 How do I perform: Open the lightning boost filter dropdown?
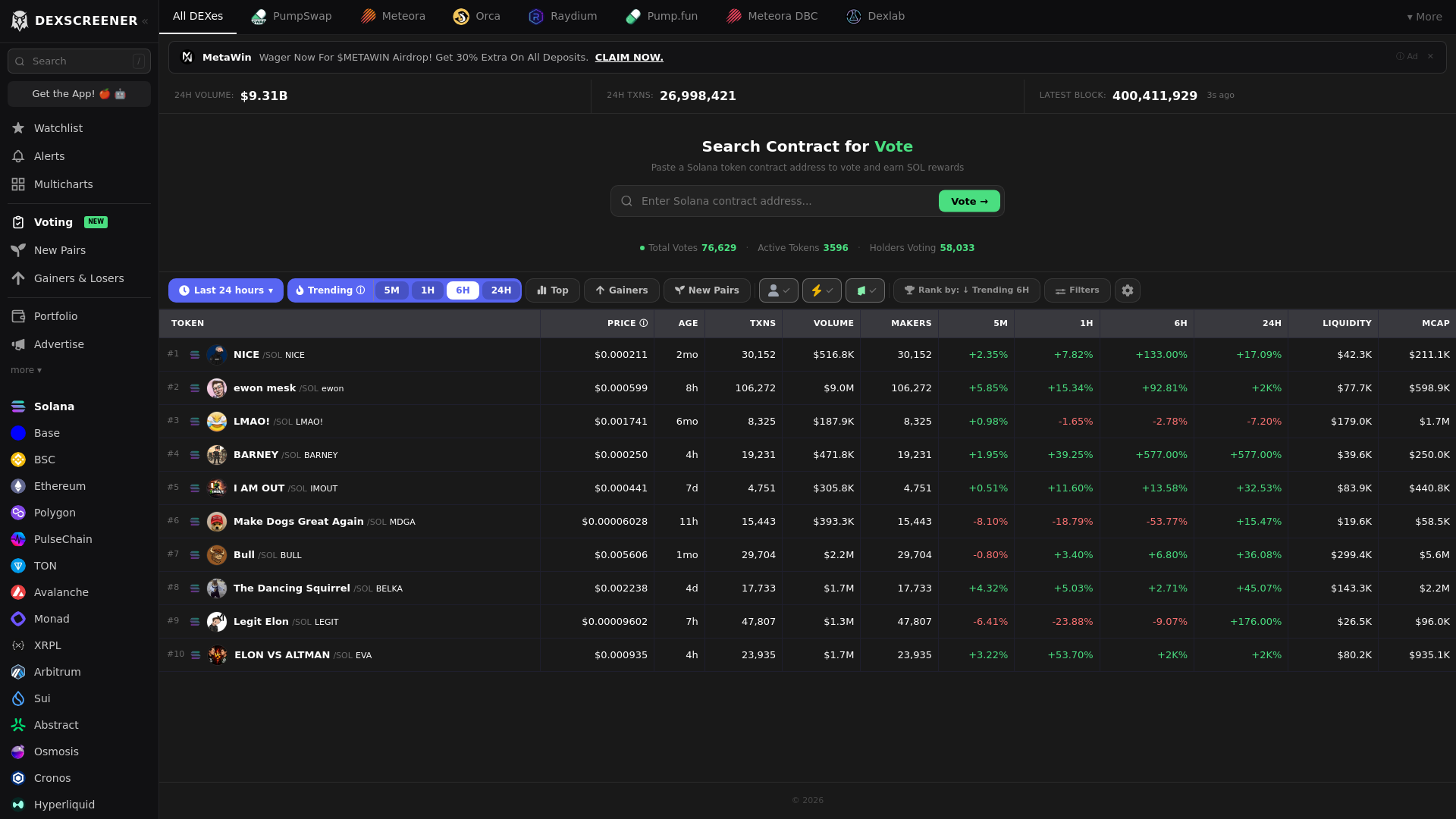[x=822, y=290]
